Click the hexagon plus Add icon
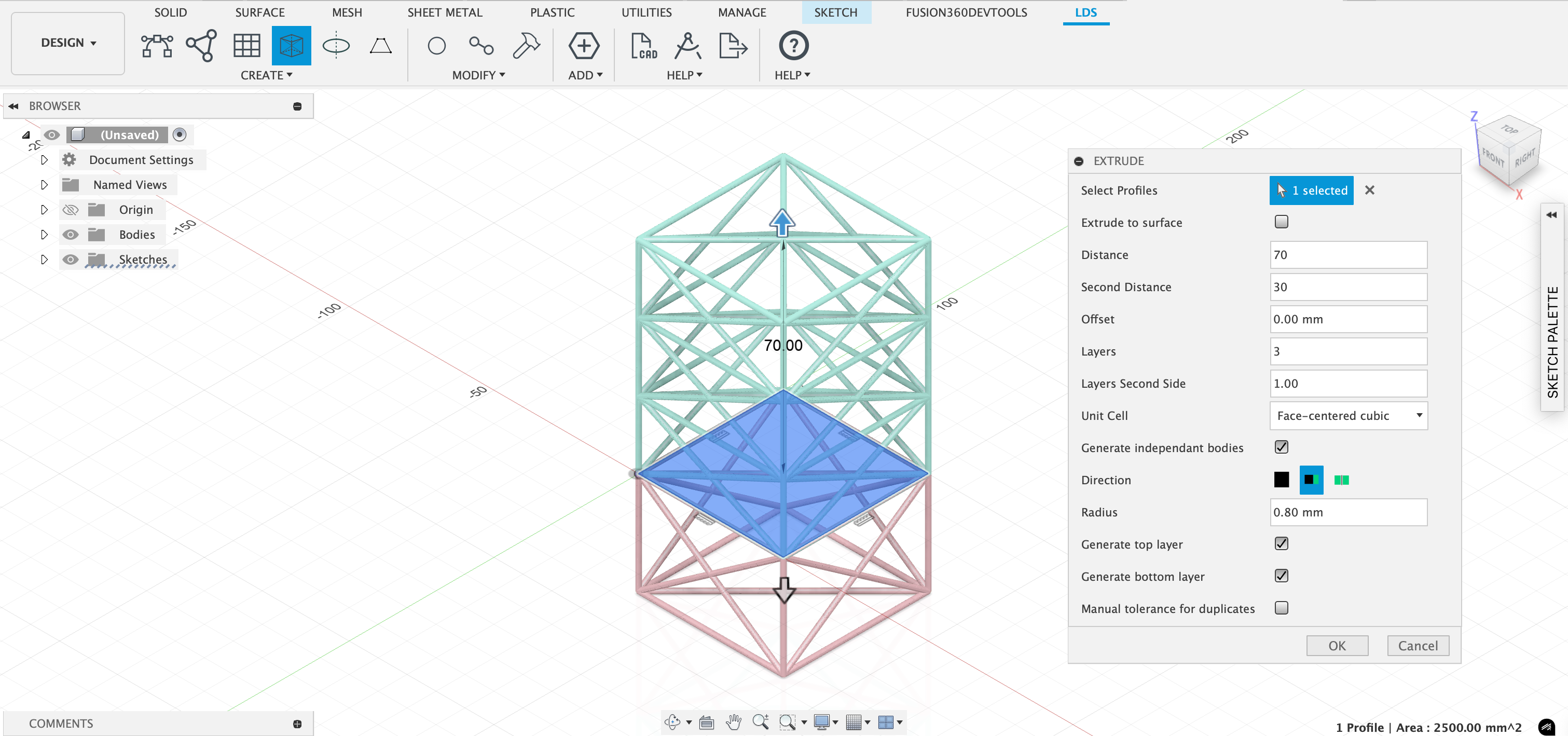The height and width of the screenshot is (736, 1568). pos(583,46)
